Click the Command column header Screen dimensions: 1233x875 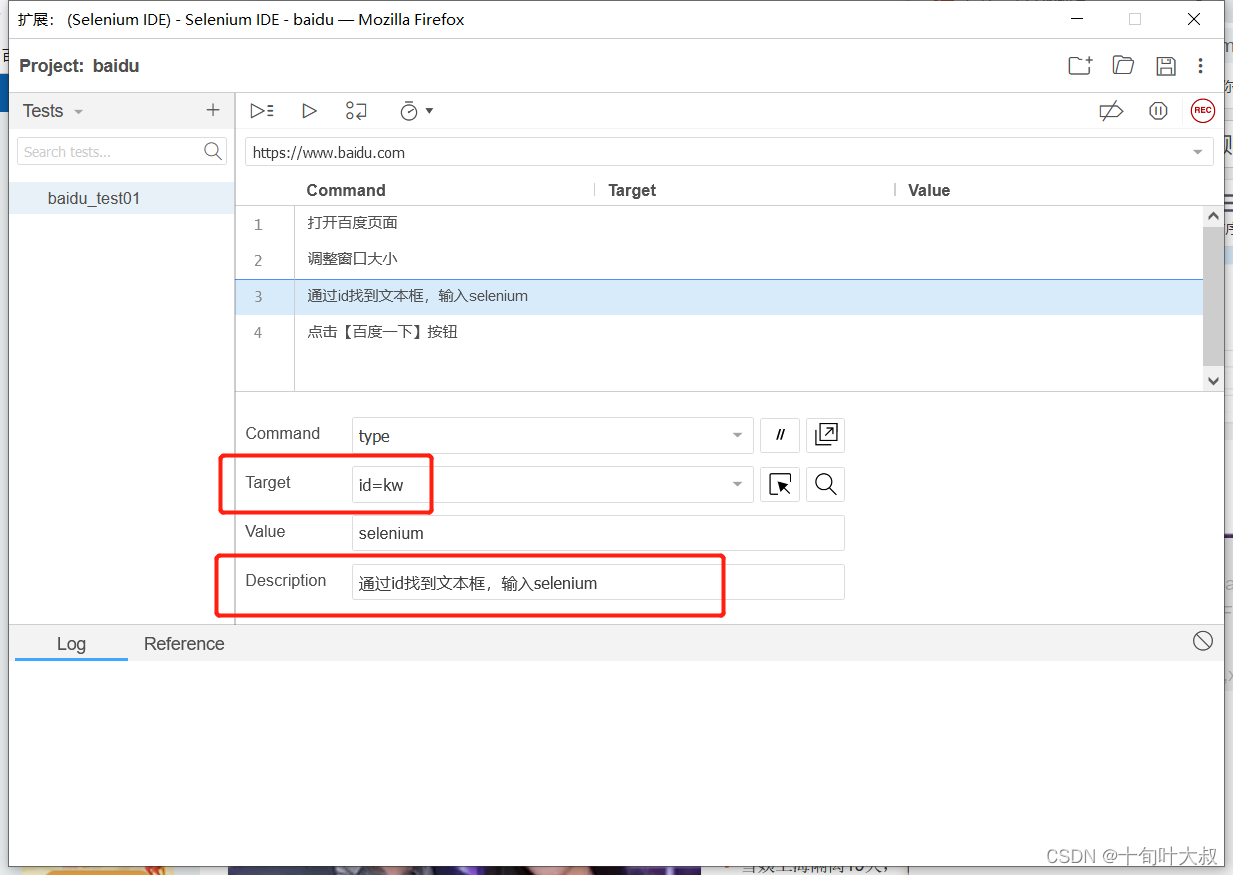[x=346, y=190]
